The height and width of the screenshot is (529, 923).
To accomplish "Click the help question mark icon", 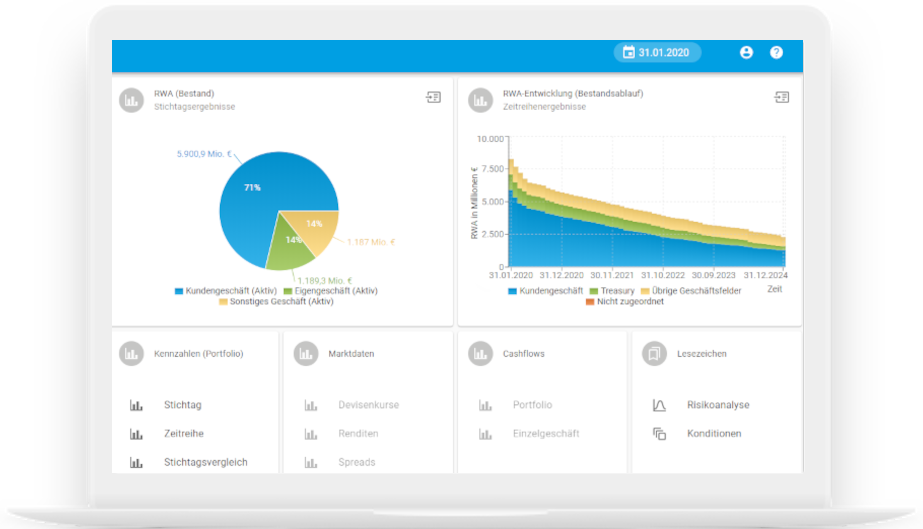I will click(776, 53).
